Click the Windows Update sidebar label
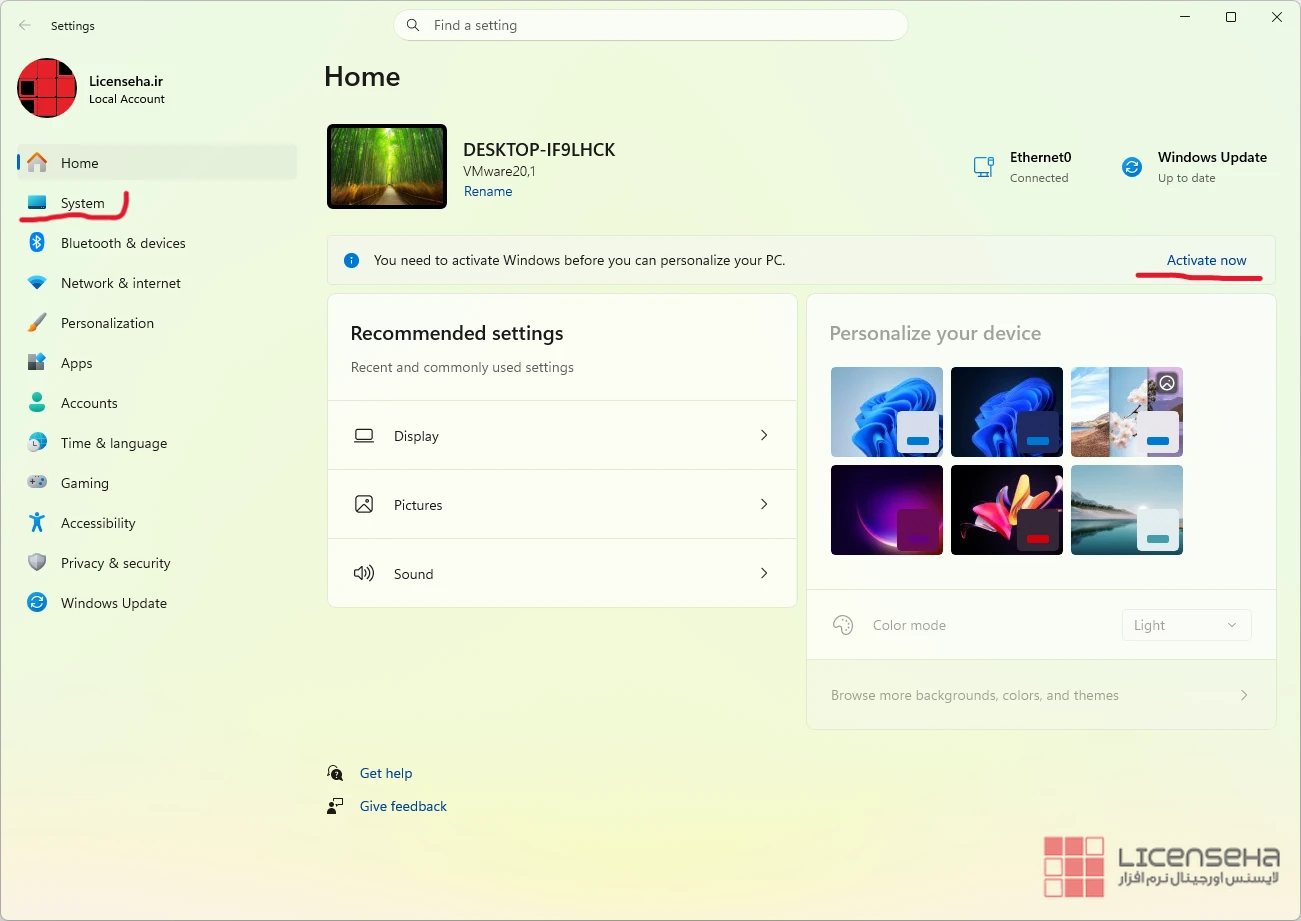This screenshot has height=921, width=1301. click(114, 603)
